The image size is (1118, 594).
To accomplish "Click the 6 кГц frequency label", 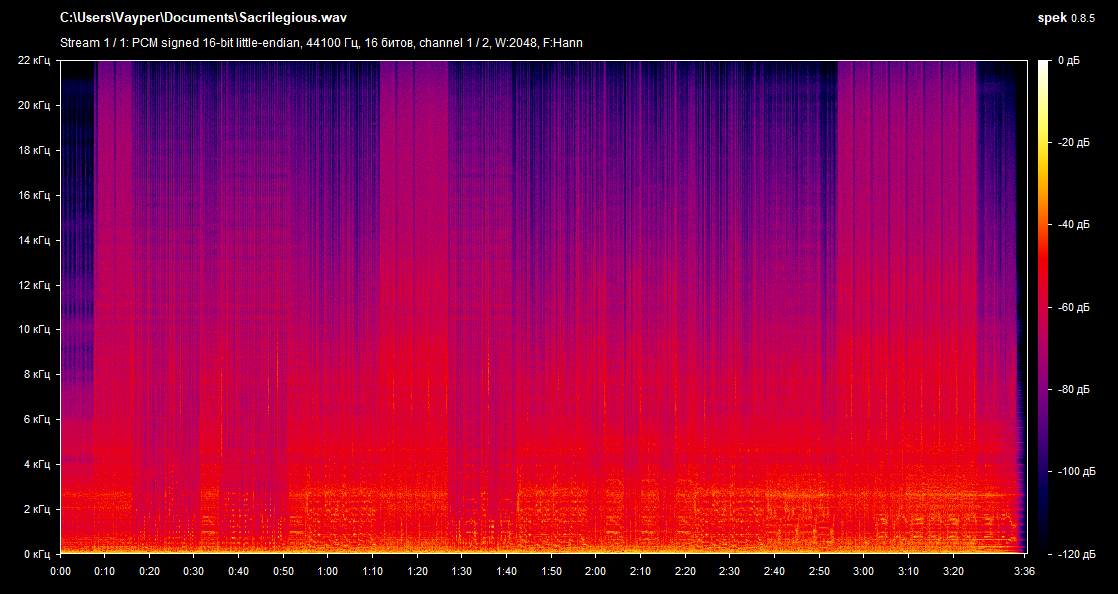I will point(36,419).
